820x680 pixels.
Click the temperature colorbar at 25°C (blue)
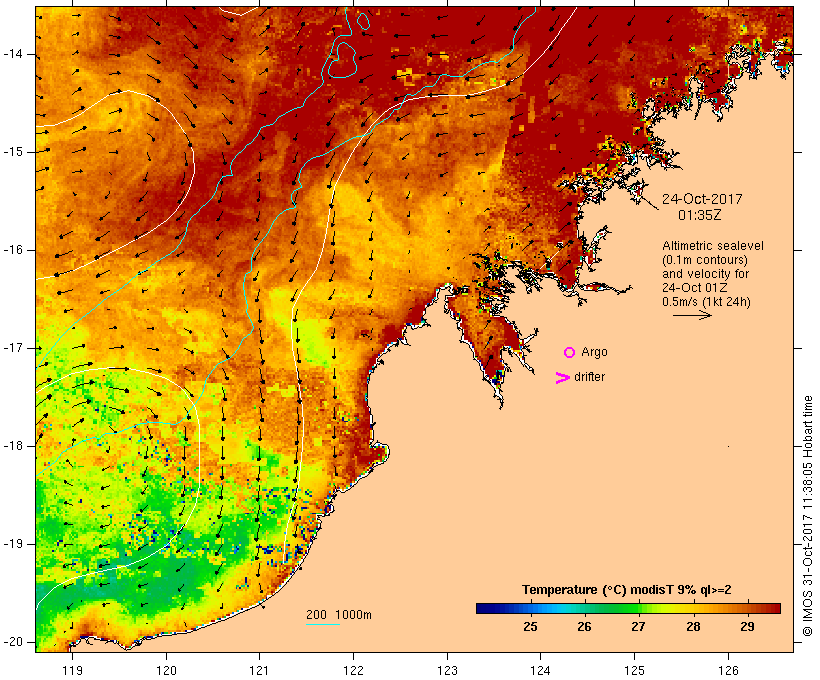pyautogui.click(x=530, y=608)
